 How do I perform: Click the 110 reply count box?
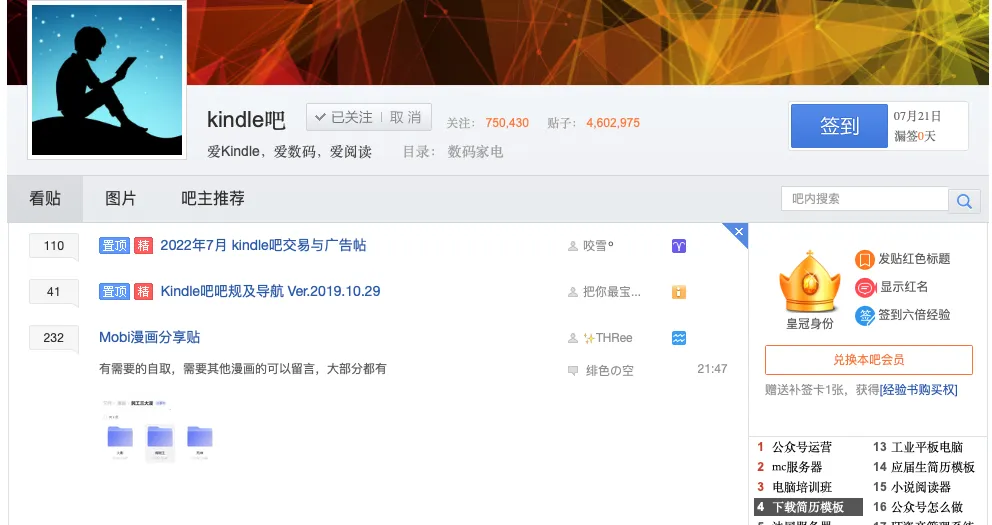pos(54,246)
